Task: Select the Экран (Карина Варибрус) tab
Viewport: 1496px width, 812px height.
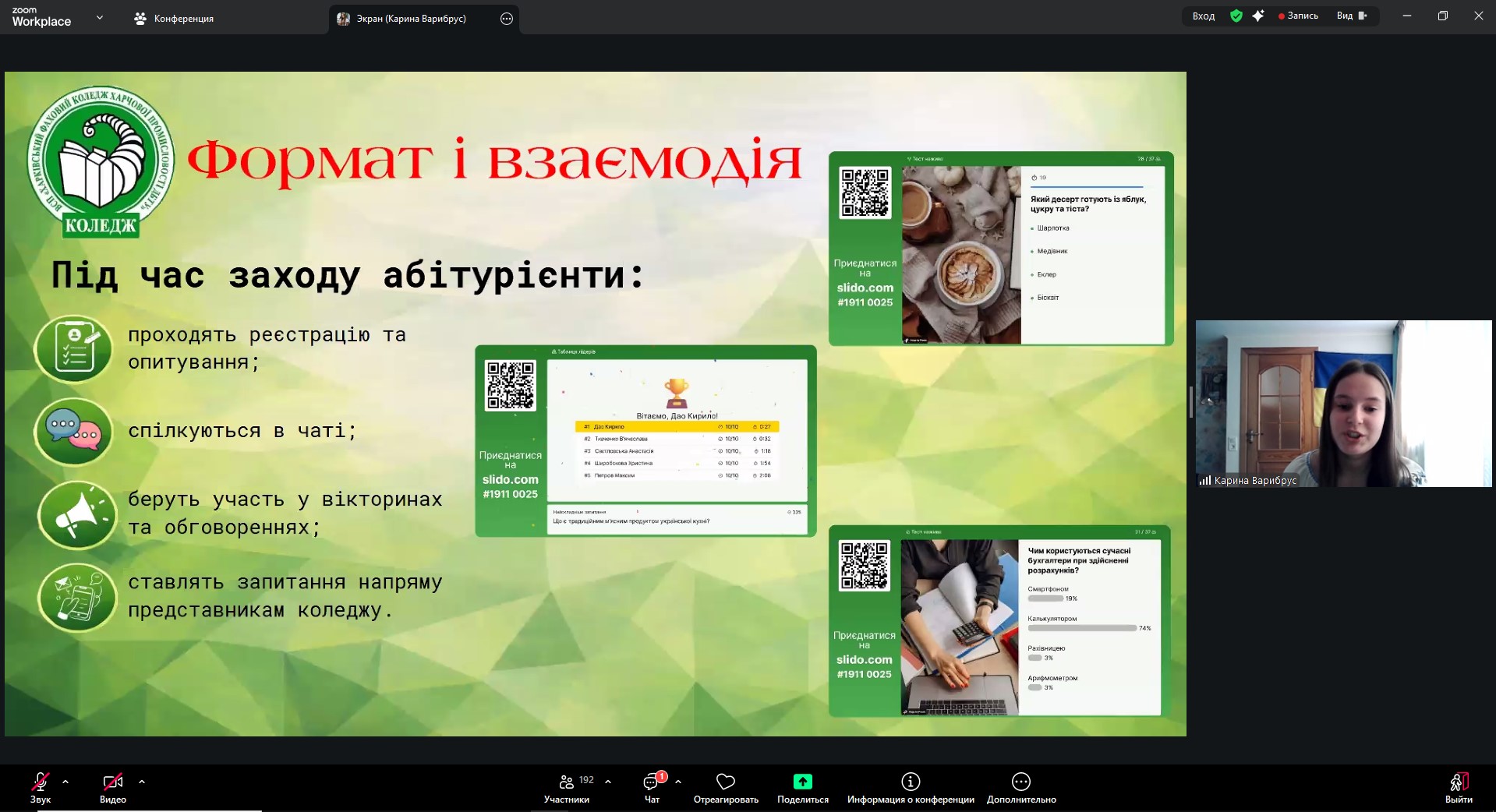Action: point(411,19)
